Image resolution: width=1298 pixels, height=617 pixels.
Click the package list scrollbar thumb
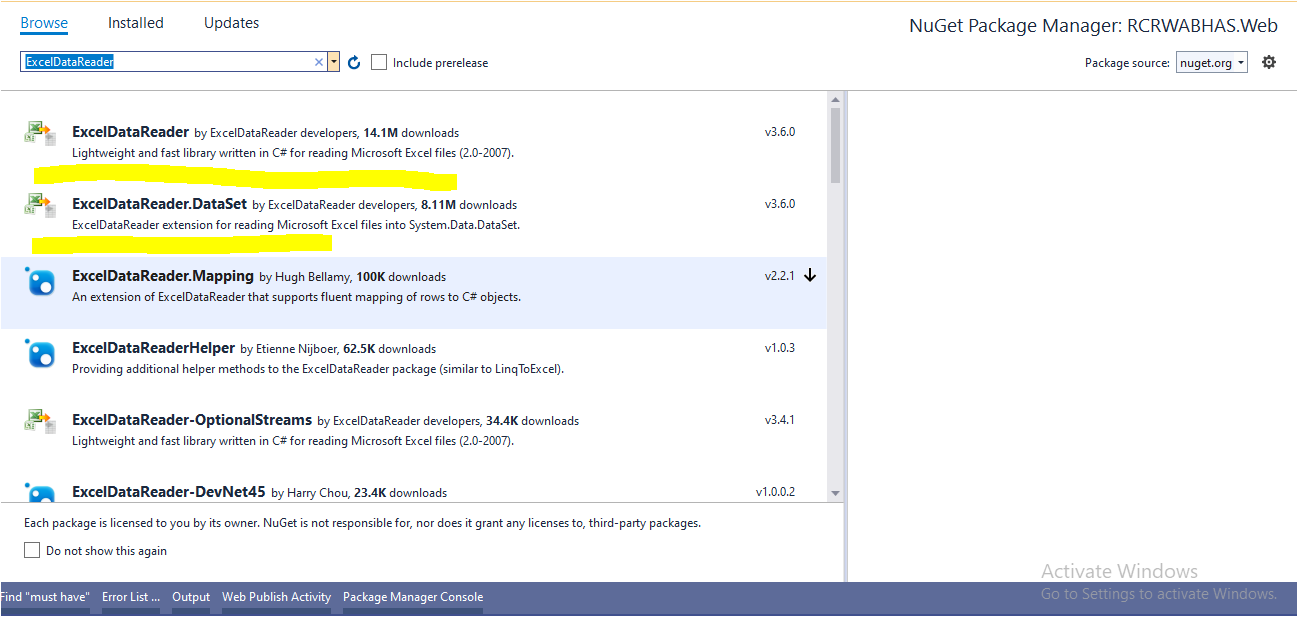tap(835, 146)
